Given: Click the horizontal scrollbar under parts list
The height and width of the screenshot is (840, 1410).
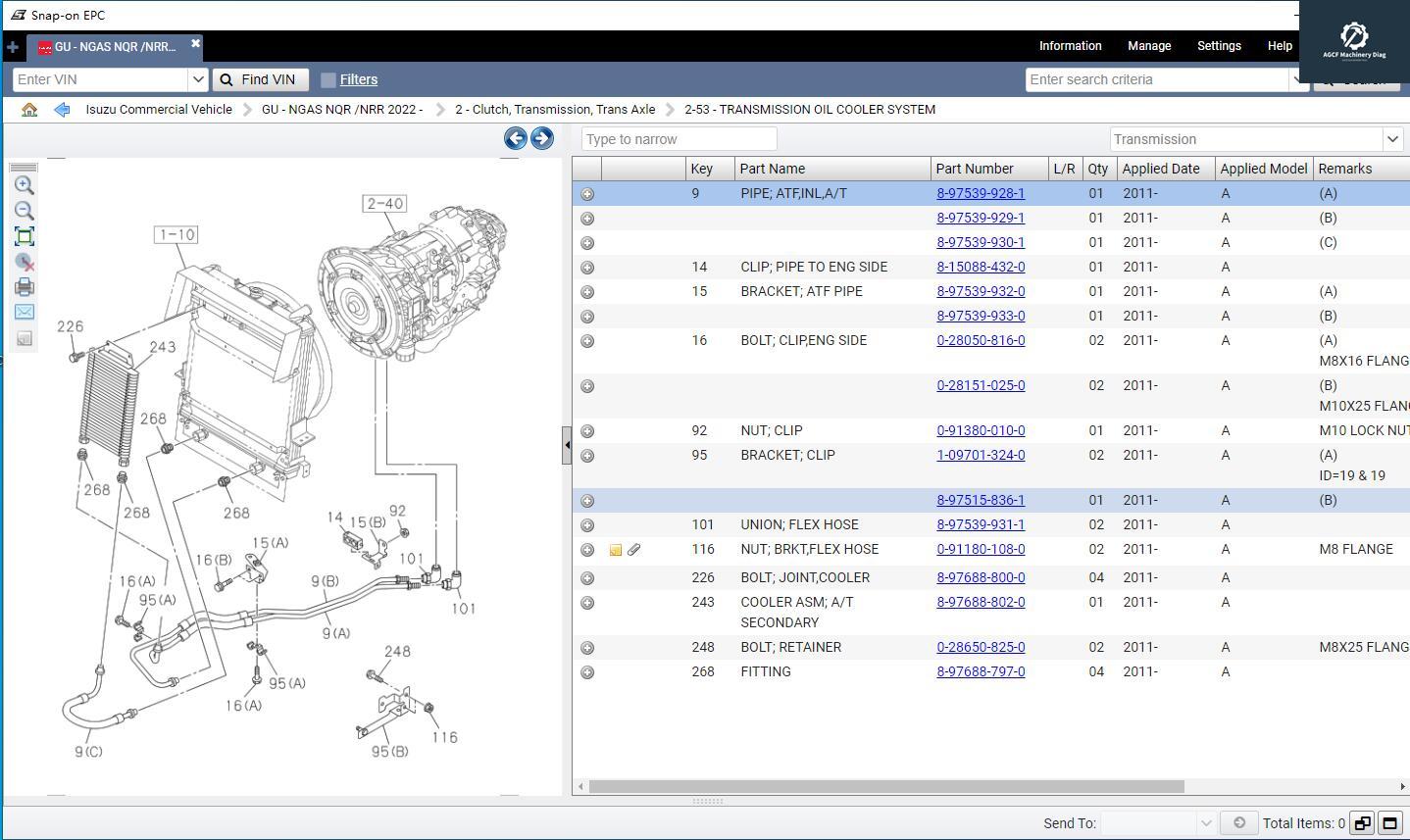Looking at the screenshot, I should click(x=886, y=786).
